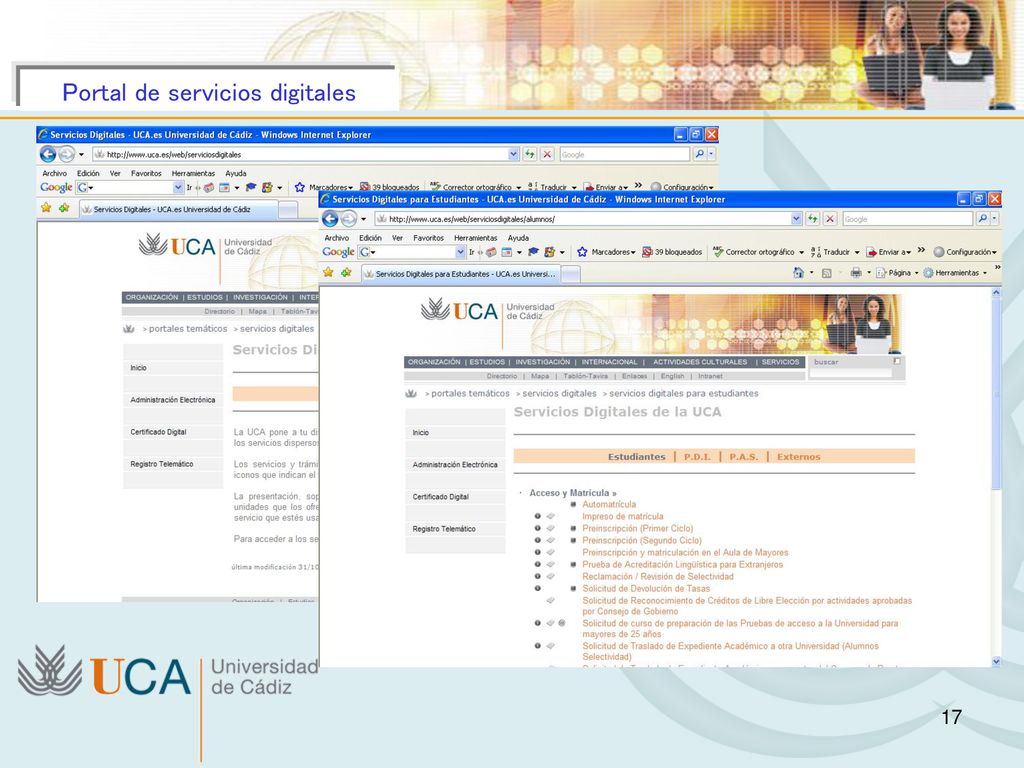Click the Back arrow in the front Estudiantes window
The height and width of the screenshot is (768, 1024).
330,219
